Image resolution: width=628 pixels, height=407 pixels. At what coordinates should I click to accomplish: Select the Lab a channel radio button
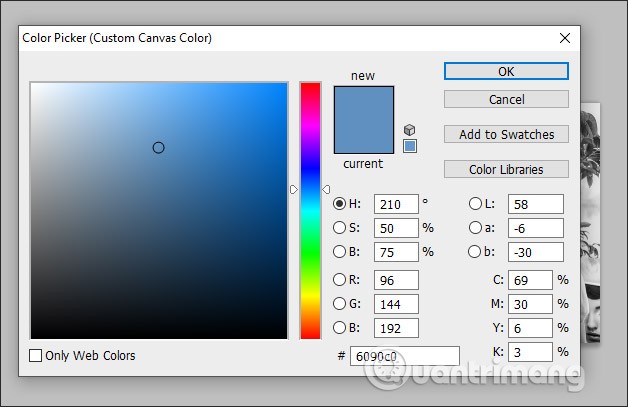[475, 227]
